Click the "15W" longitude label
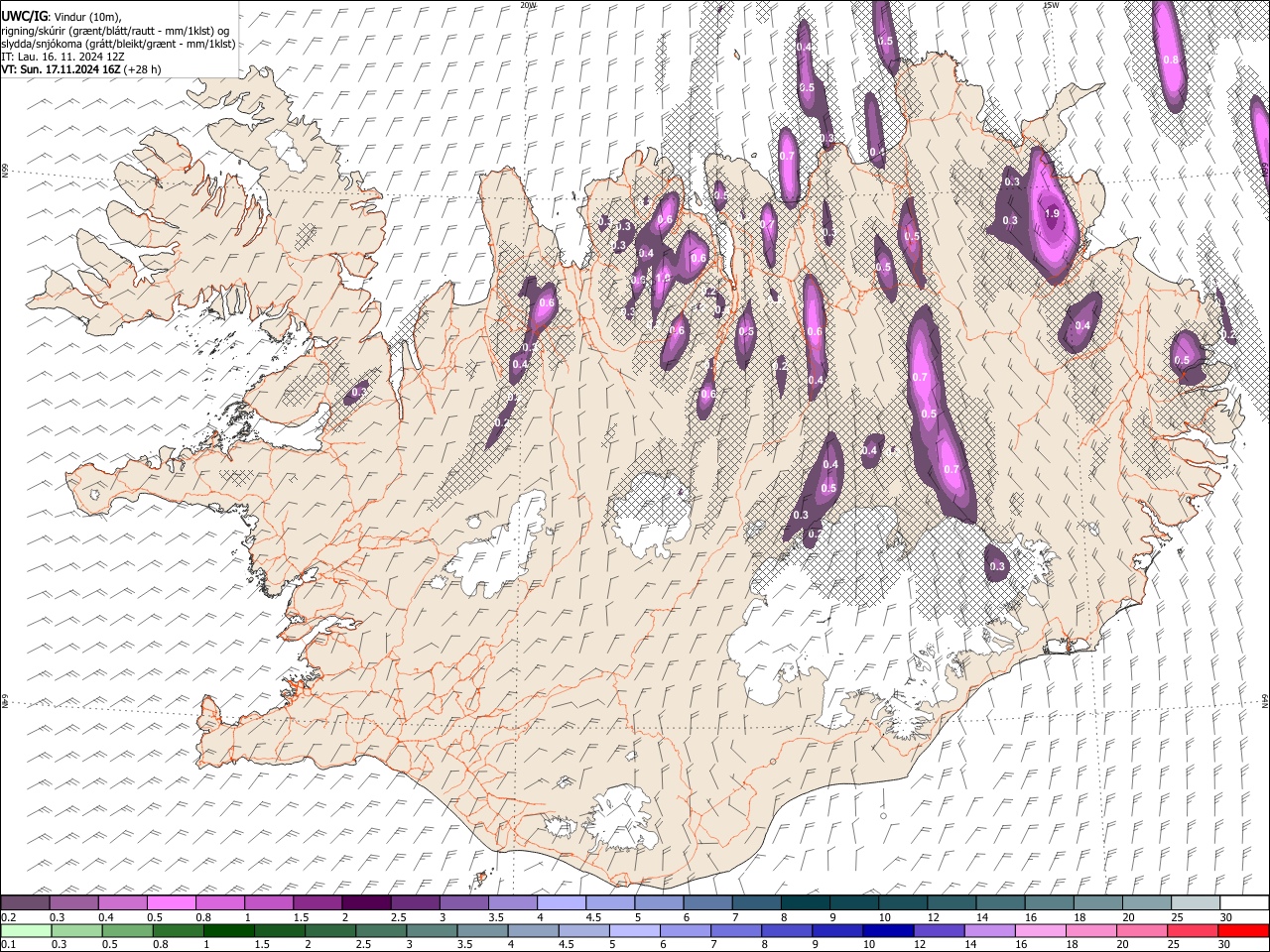 click(x=1051, y=5)
